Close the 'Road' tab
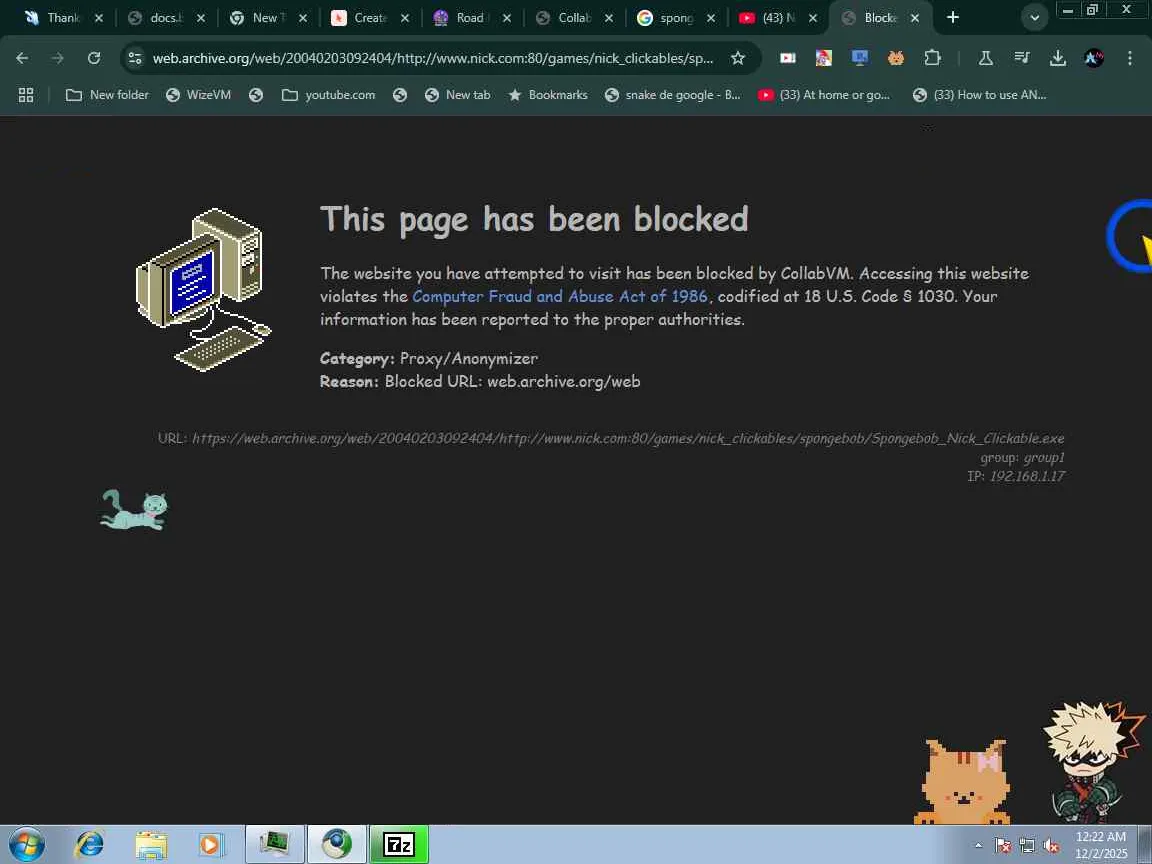 tap(507, 18)
